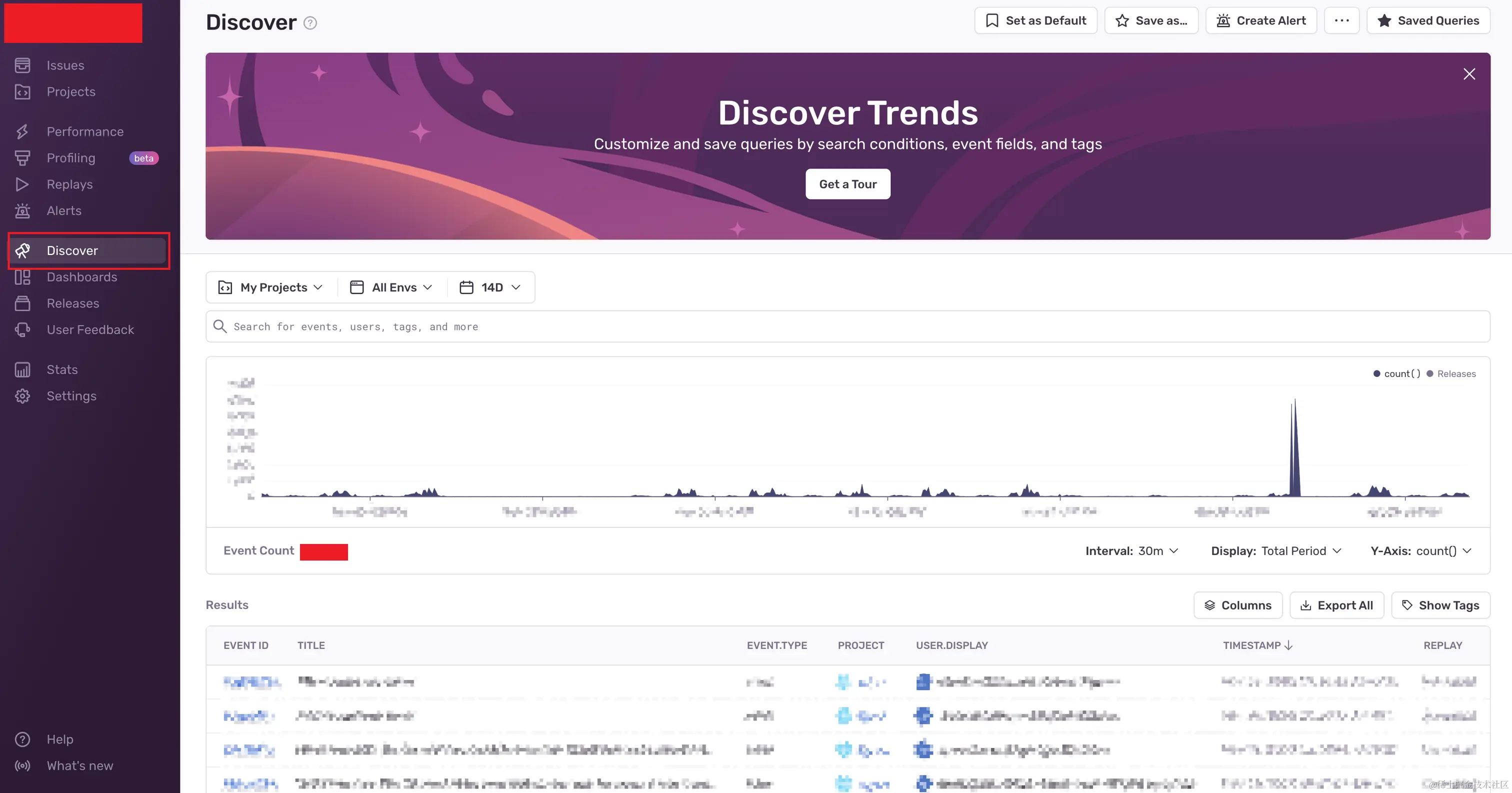Viewport: 1512px width, 793px height.
Task: Open Performance via its lightning icon
Action: click(x=22, y=131)
